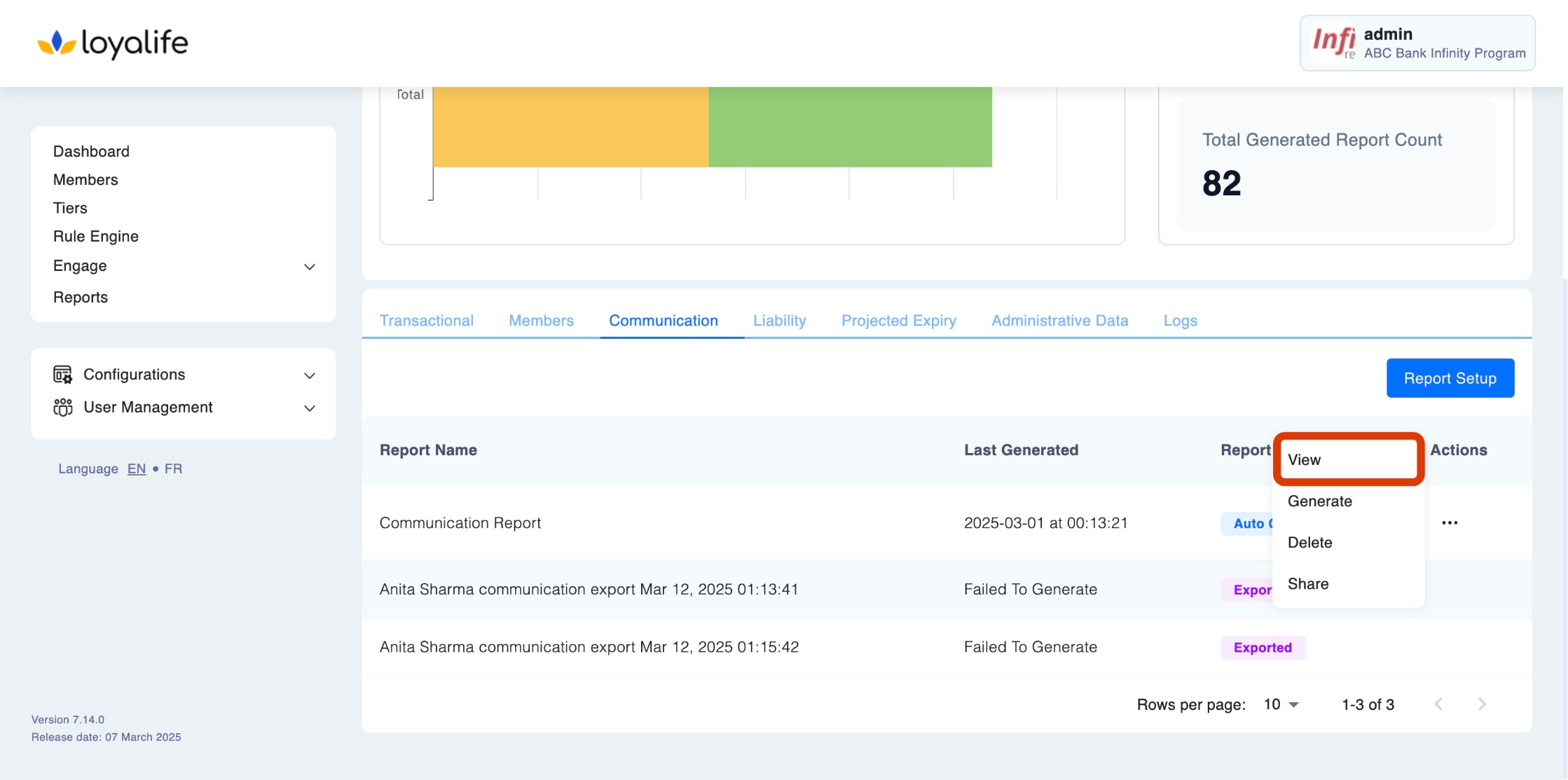Image resolution: width=1568 pixels, height=780 pixels.
Task: Switch language to FR
Action: 173,468
